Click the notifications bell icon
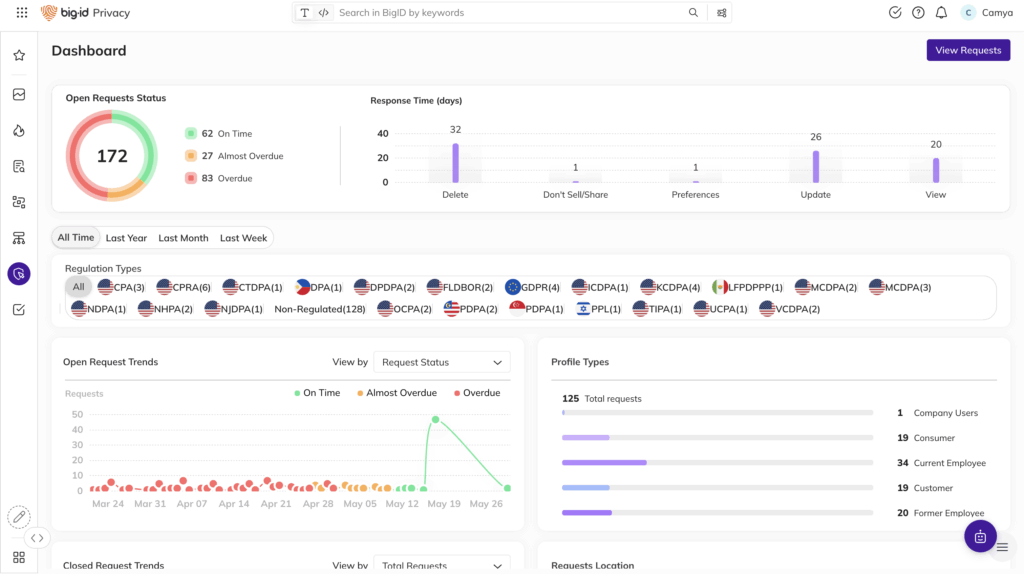This screenshot has width=1024, height=574. tap(941, 13)
